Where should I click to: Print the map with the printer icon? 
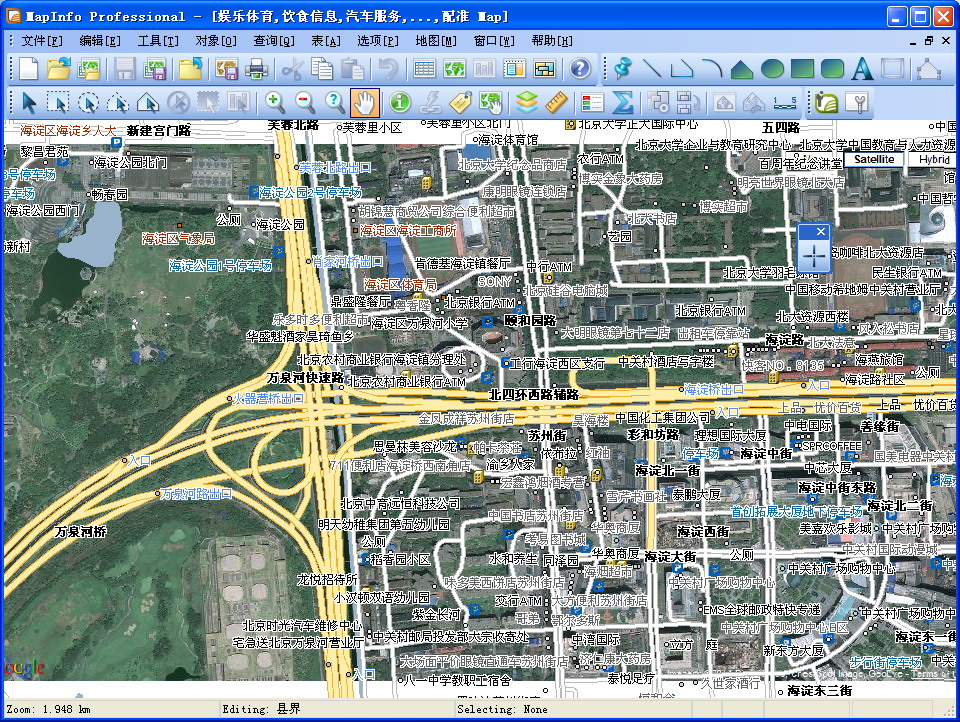[256, 68]
